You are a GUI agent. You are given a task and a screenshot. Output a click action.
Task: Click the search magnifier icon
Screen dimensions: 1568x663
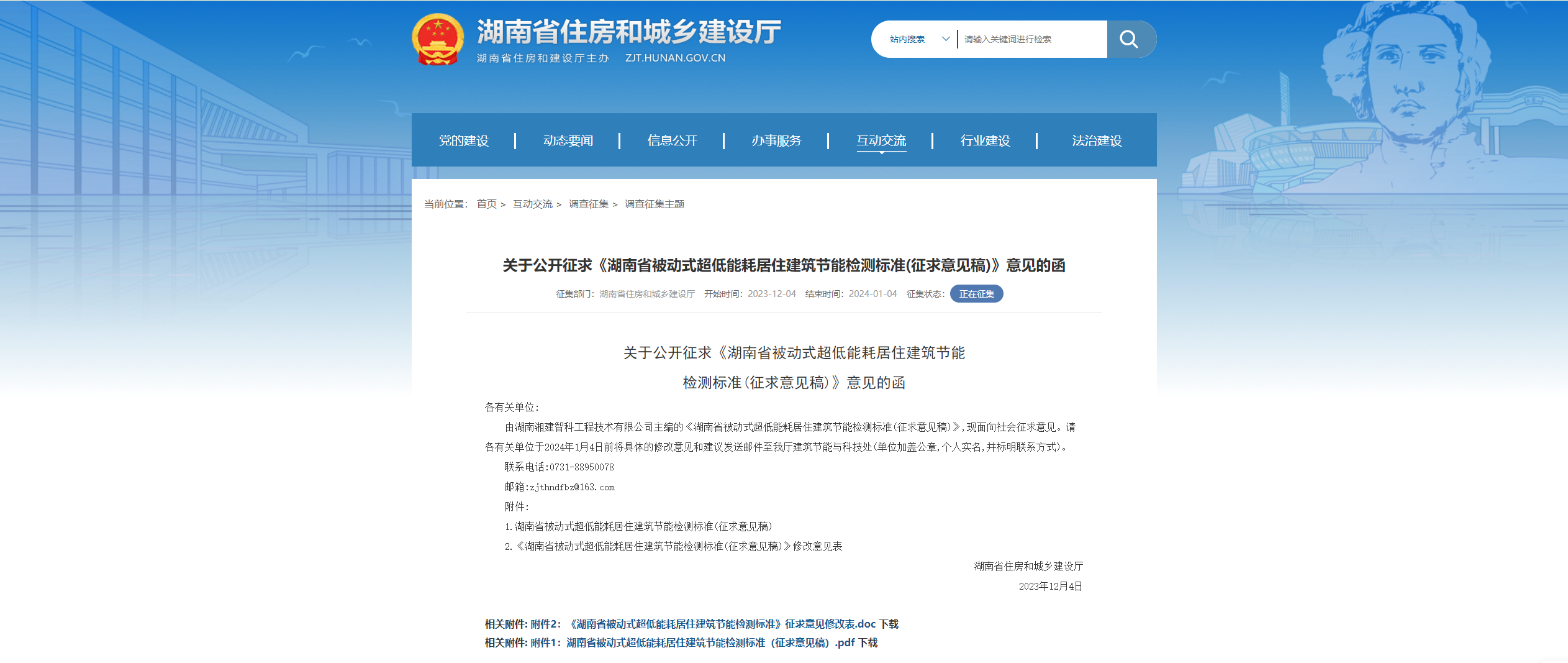pyautogui.click(x=1129, y=39)
